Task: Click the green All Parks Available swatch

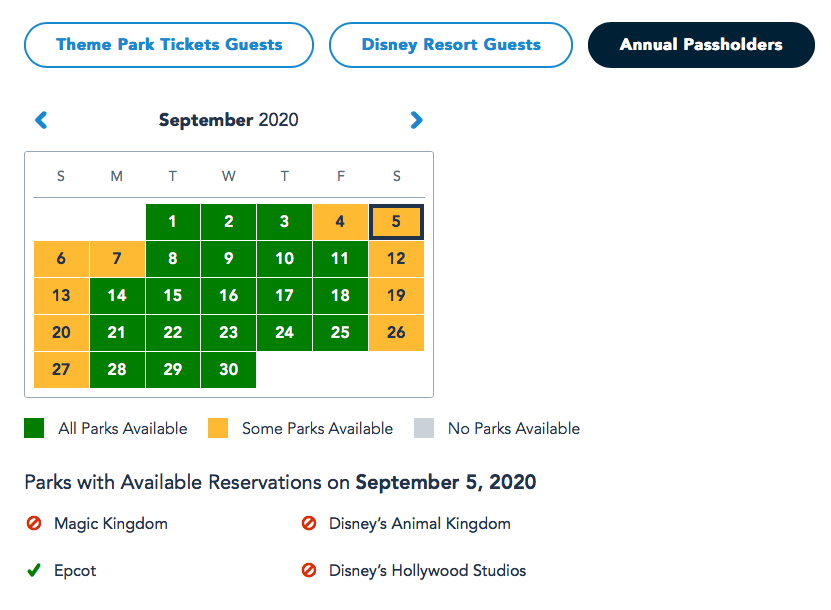Action: (35, 429)
